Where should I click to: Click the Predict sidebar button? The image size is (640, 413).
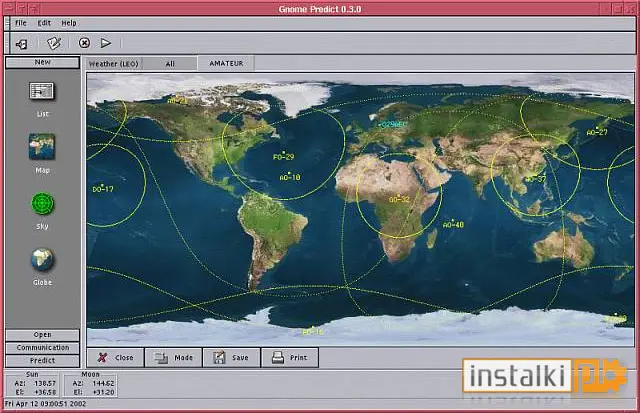click(42, 361)
